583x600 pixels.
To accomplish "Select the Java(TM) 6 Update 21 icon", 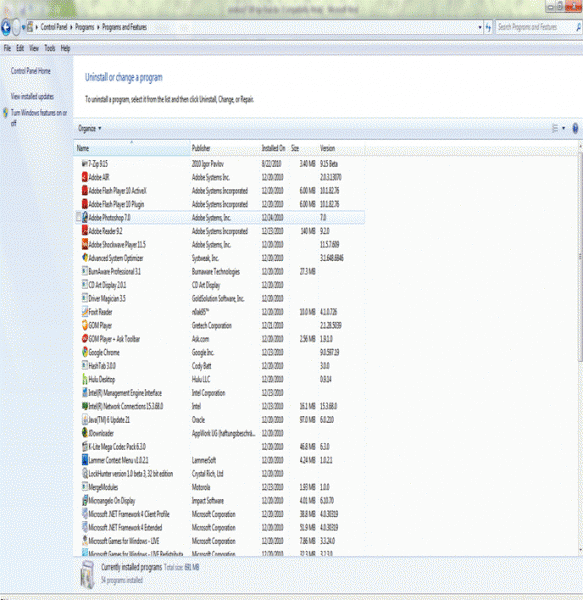I will [85, 420].
